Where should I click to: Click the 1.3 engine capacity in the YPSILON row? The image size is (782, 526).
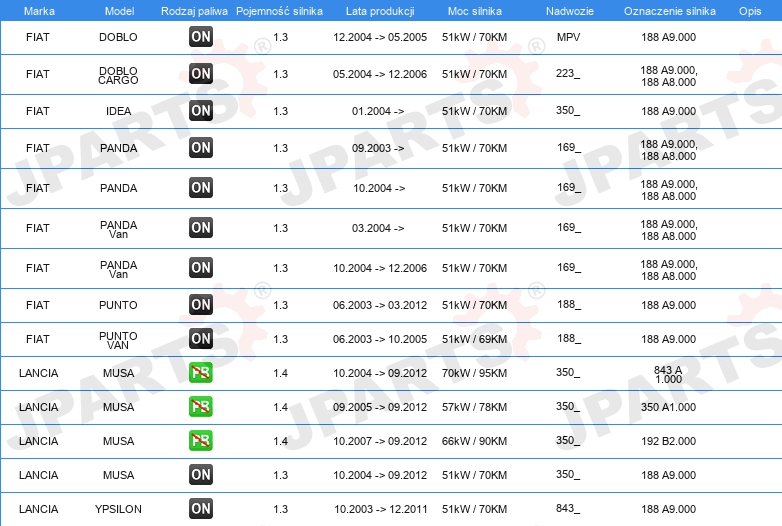(x=280, y=509)
